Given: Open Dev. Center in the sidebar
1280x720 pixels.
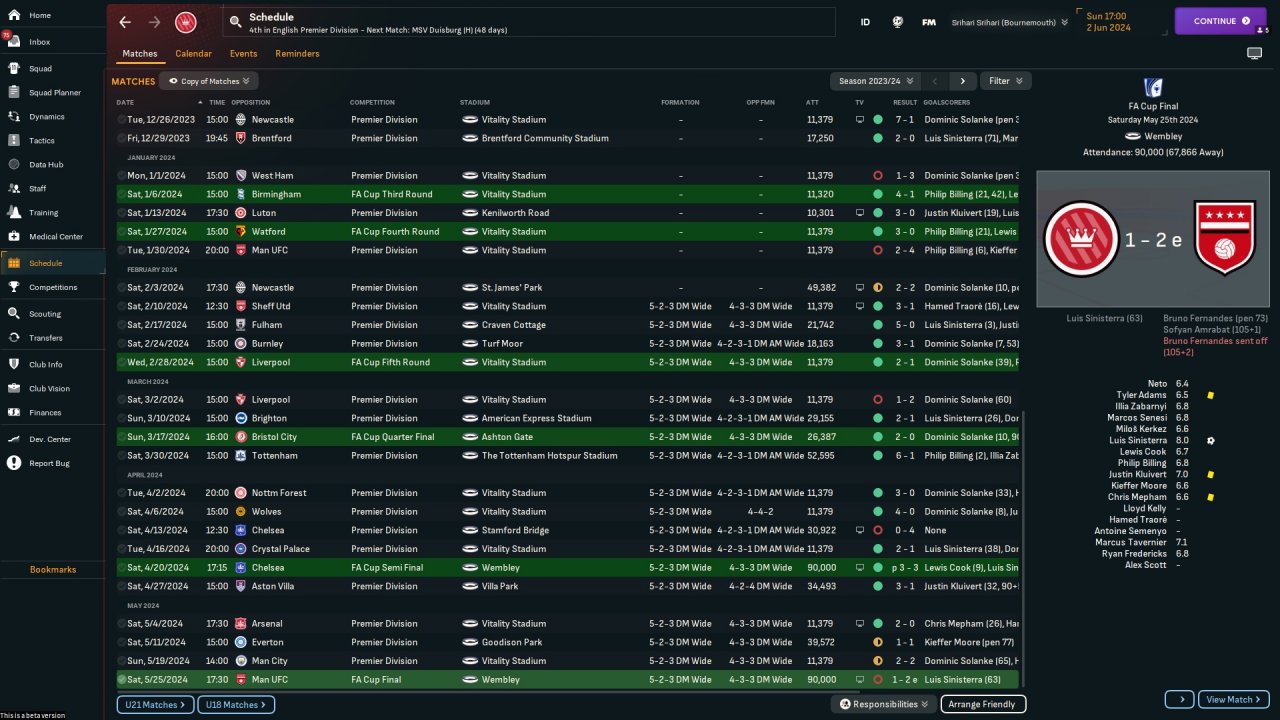Looking at the screenshot, I should (x=52, y=439).
